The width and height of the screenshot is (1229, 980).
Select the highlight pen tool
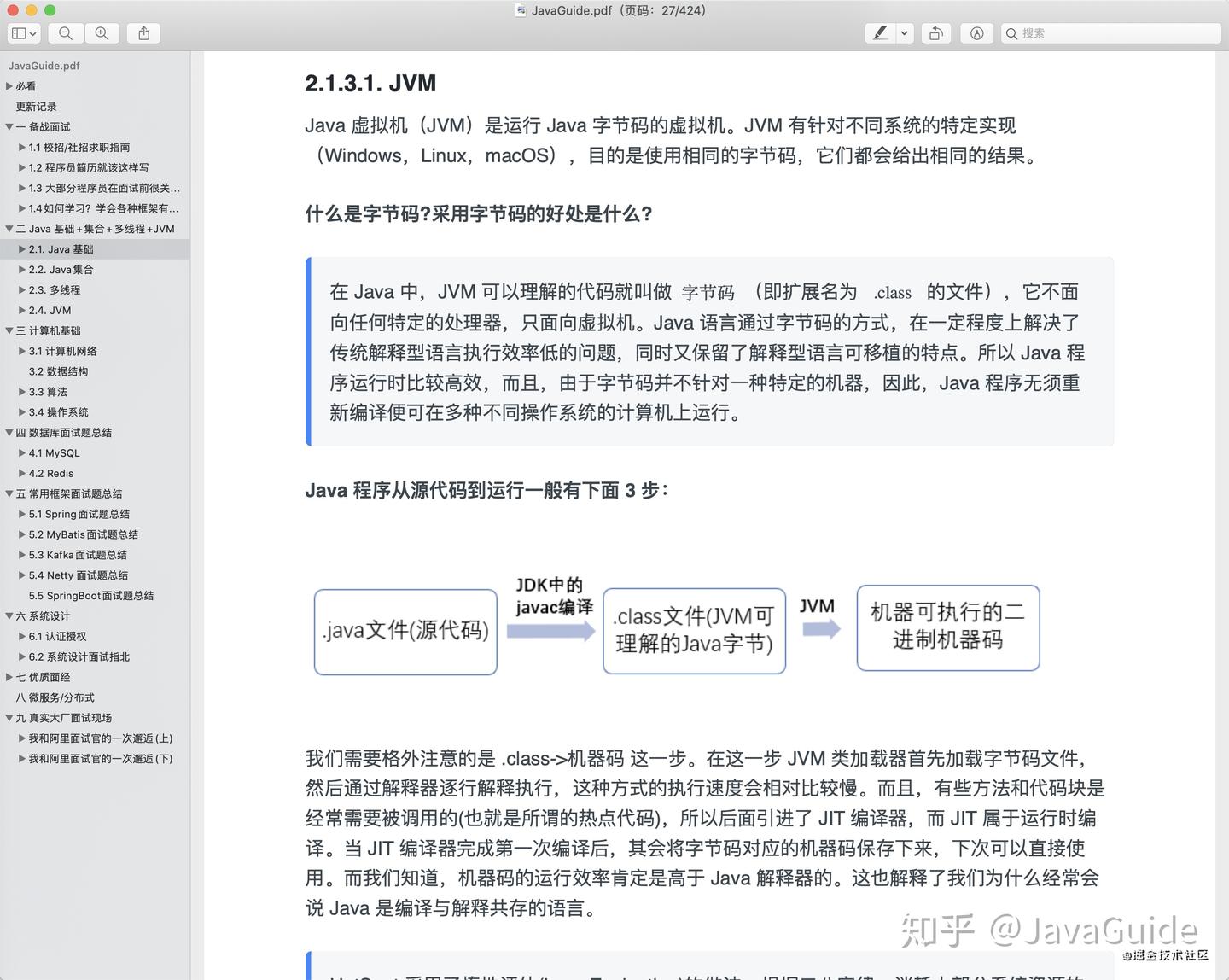click(880, 33)
